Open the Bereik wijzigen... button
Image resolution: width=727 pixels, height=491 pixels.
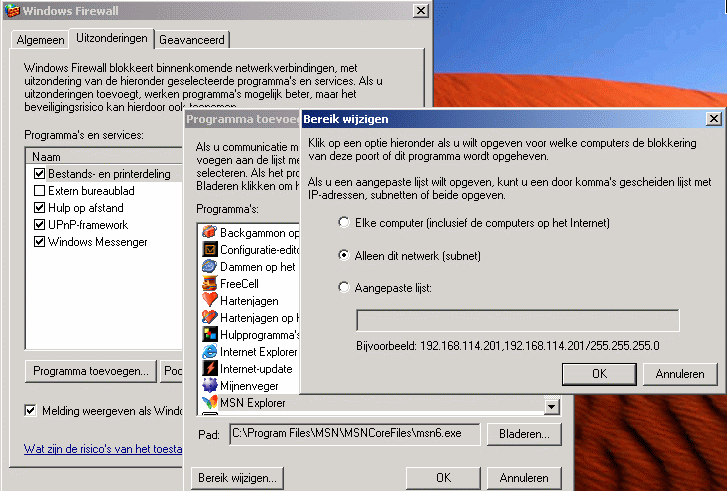pos(237,478)
